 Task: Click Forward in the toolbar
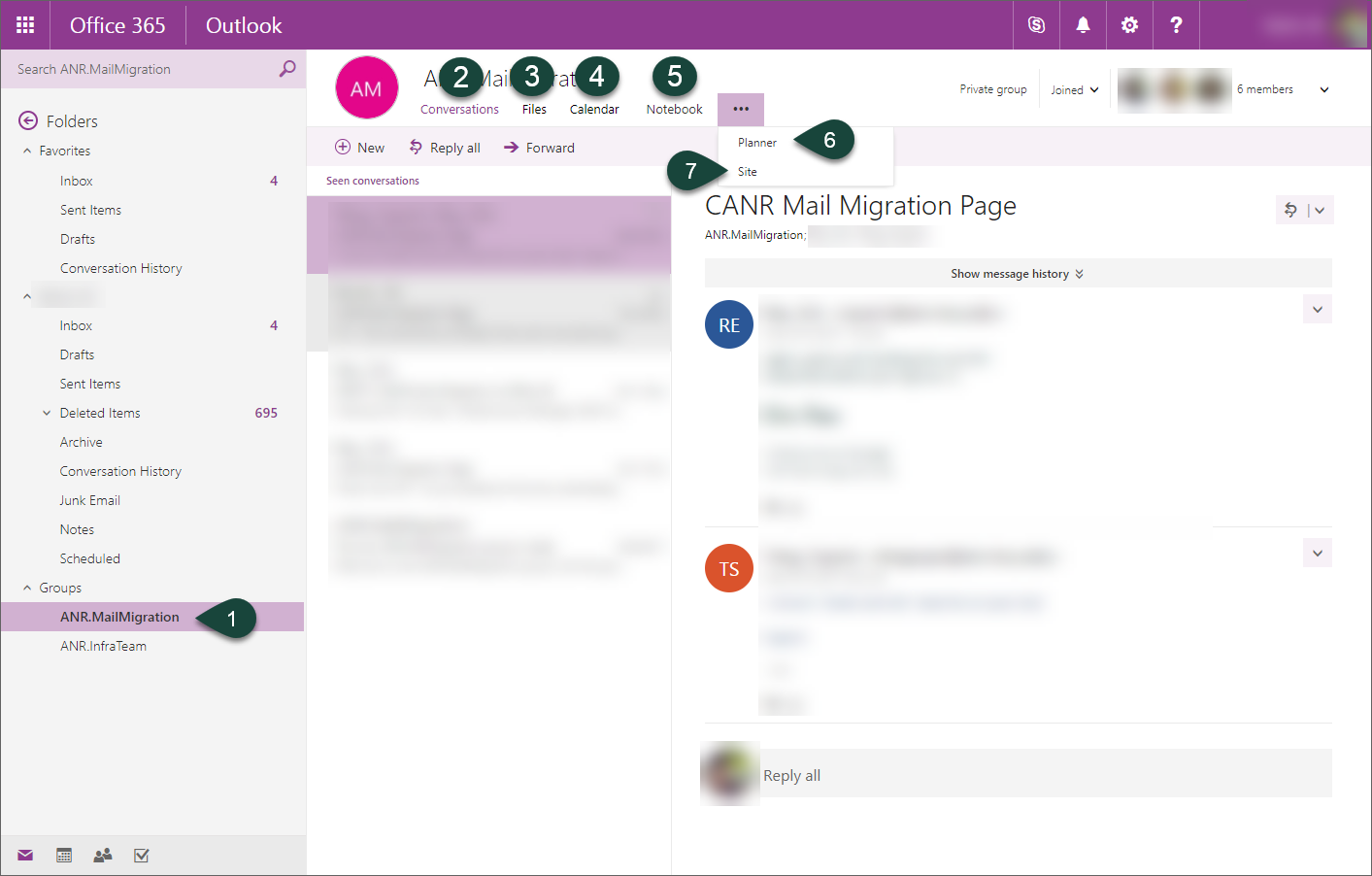[x=539, y=148]
